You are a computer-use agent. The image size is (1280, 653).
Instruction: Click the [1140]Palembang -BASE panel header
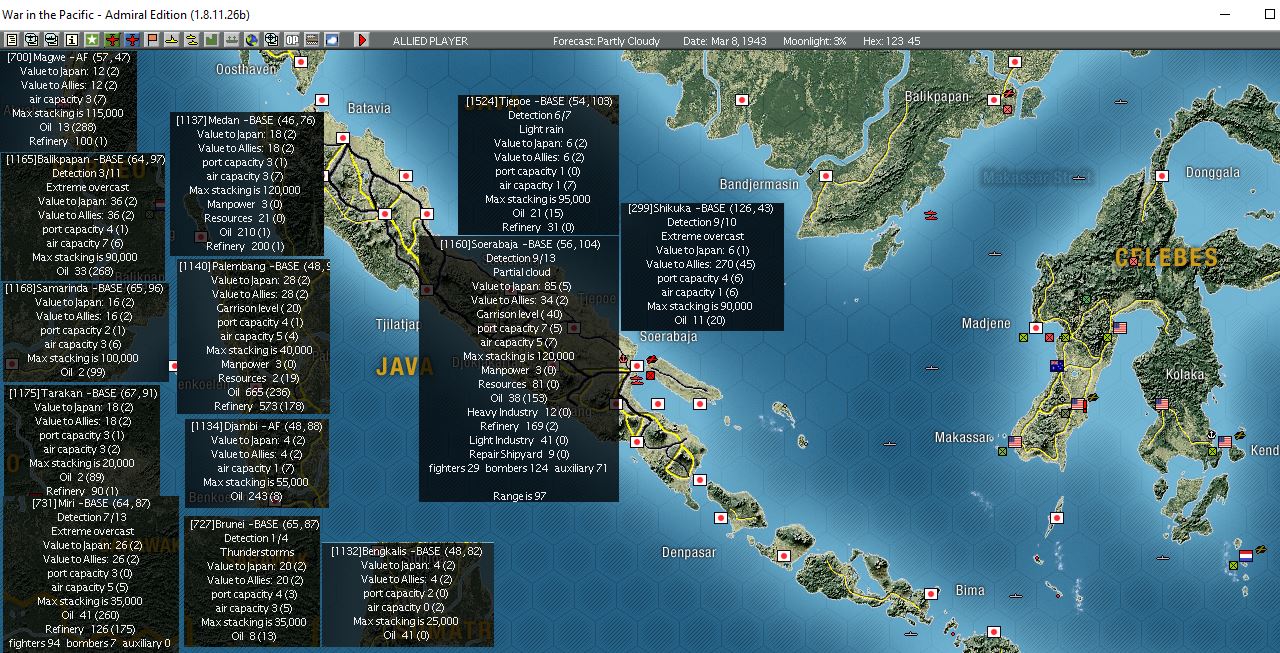(255, 267)
